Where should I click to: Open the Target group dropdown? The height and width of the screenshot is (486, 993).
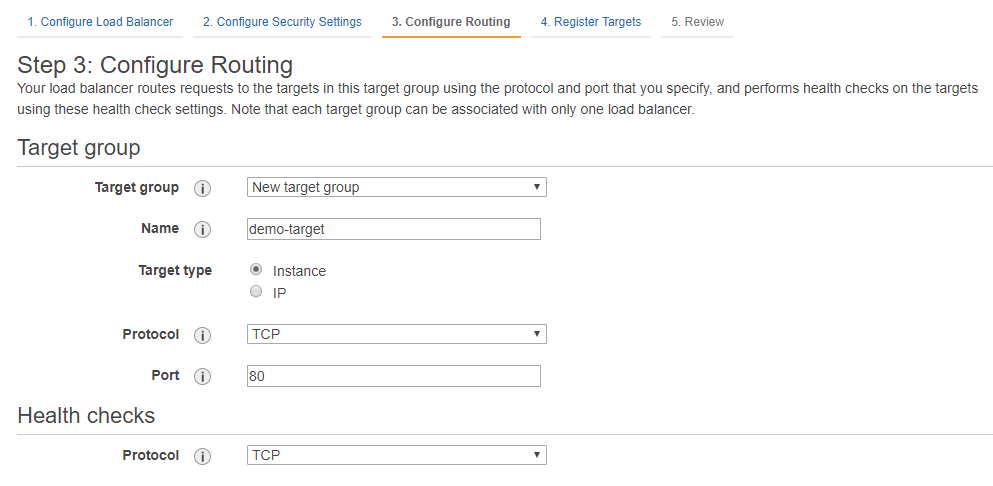coord(396,187)
